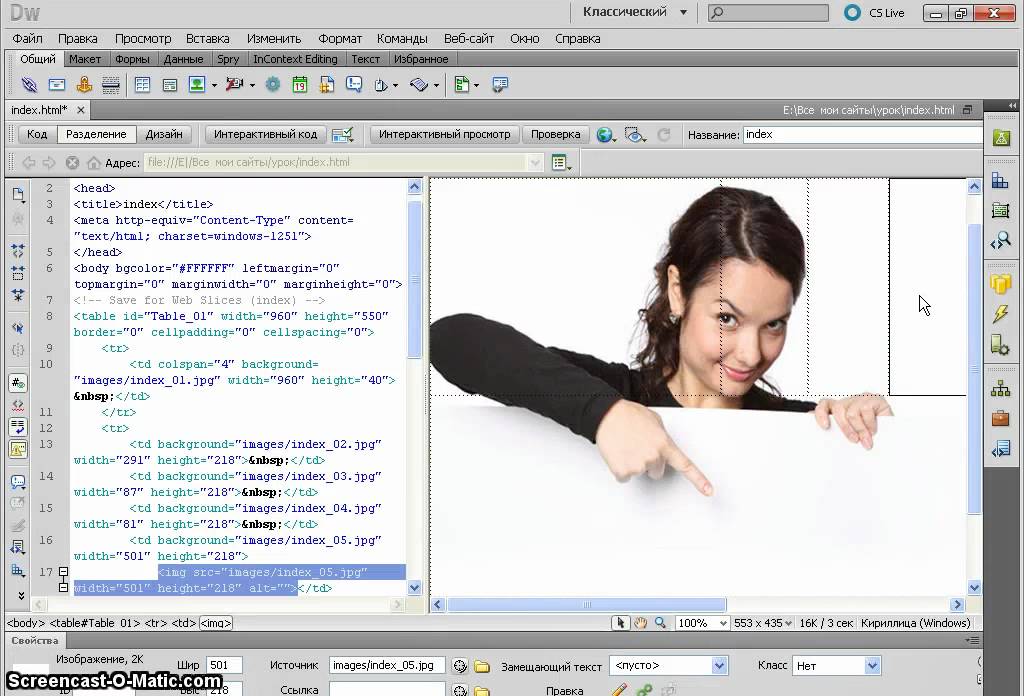Collapse the code block at line 17
The image size is (1024, 696).
[63, 572]
